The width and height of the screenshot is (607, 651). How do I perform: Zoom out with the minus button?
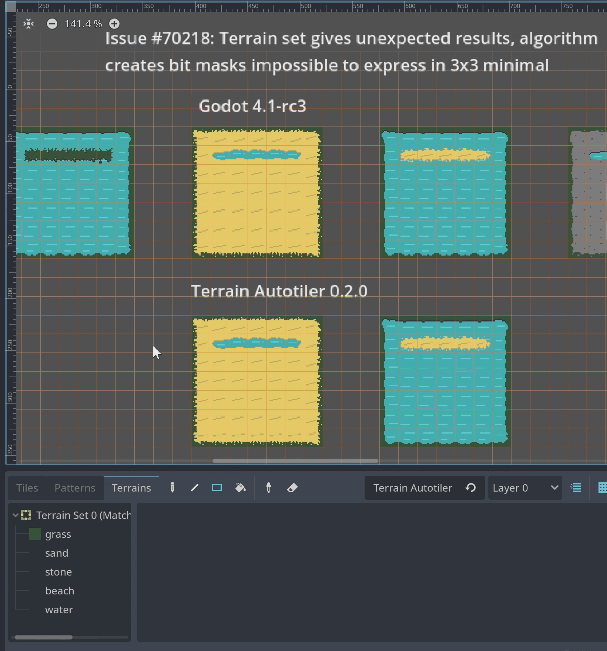click(52, 24)
